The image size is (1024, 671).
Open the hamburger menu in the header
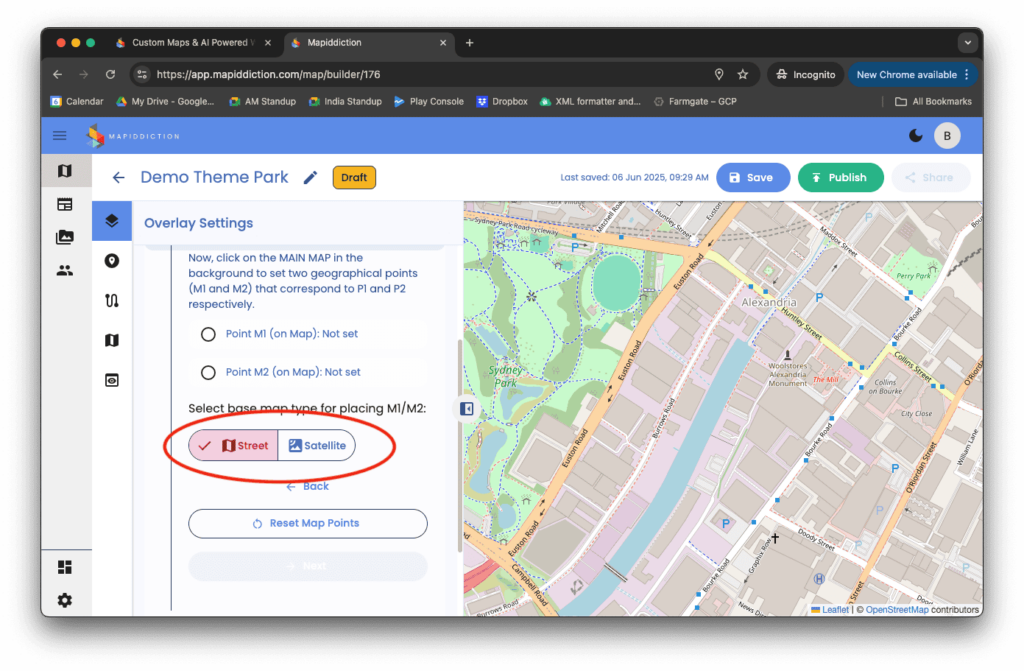click(60, 136)
